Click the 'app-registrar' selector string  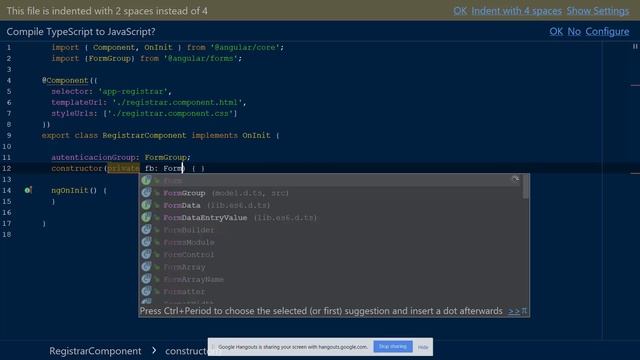(x=133, y=91)
